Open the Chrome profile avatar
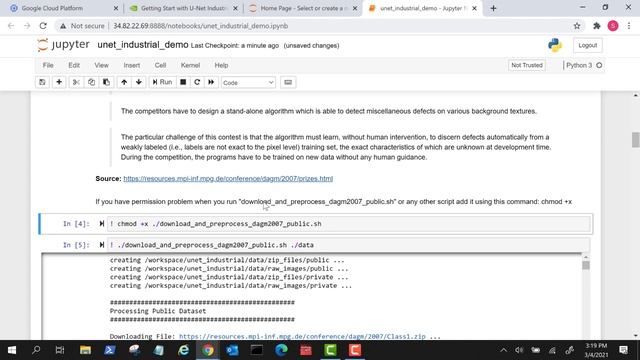 coord(613,26)
